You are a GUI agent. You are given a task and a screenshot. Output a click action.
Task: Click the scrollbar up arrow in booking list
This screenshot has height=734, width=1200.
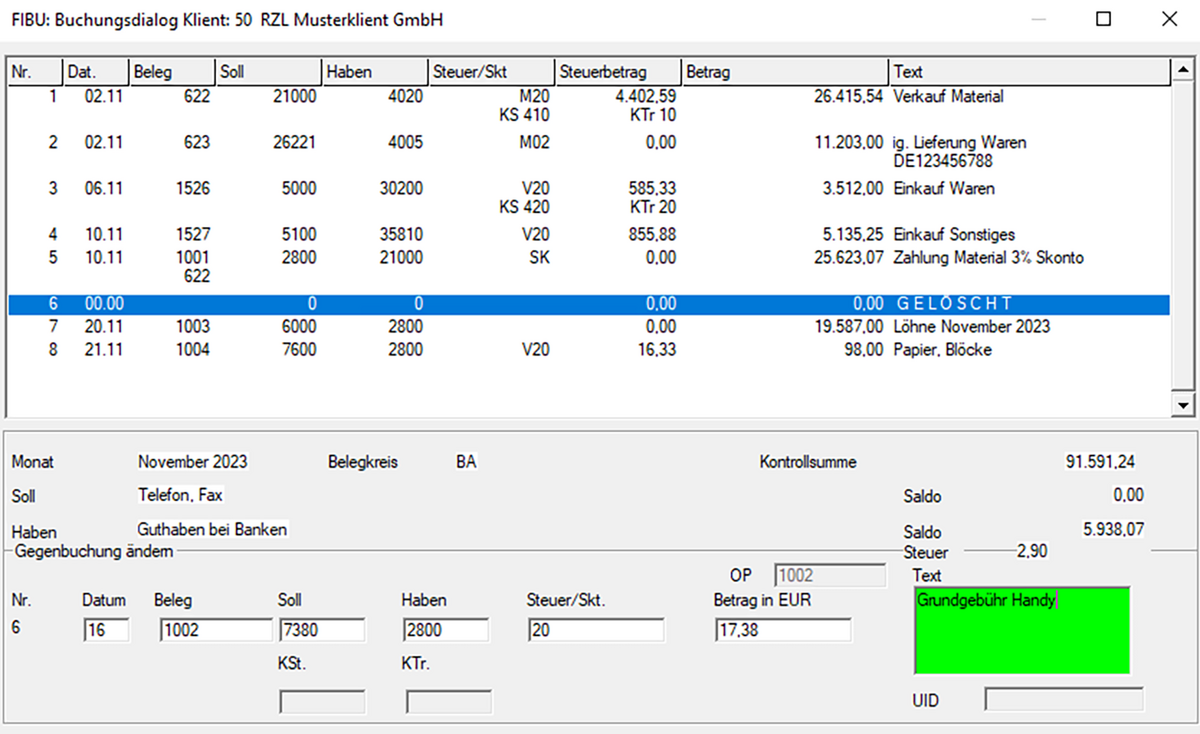[1182, 71]
